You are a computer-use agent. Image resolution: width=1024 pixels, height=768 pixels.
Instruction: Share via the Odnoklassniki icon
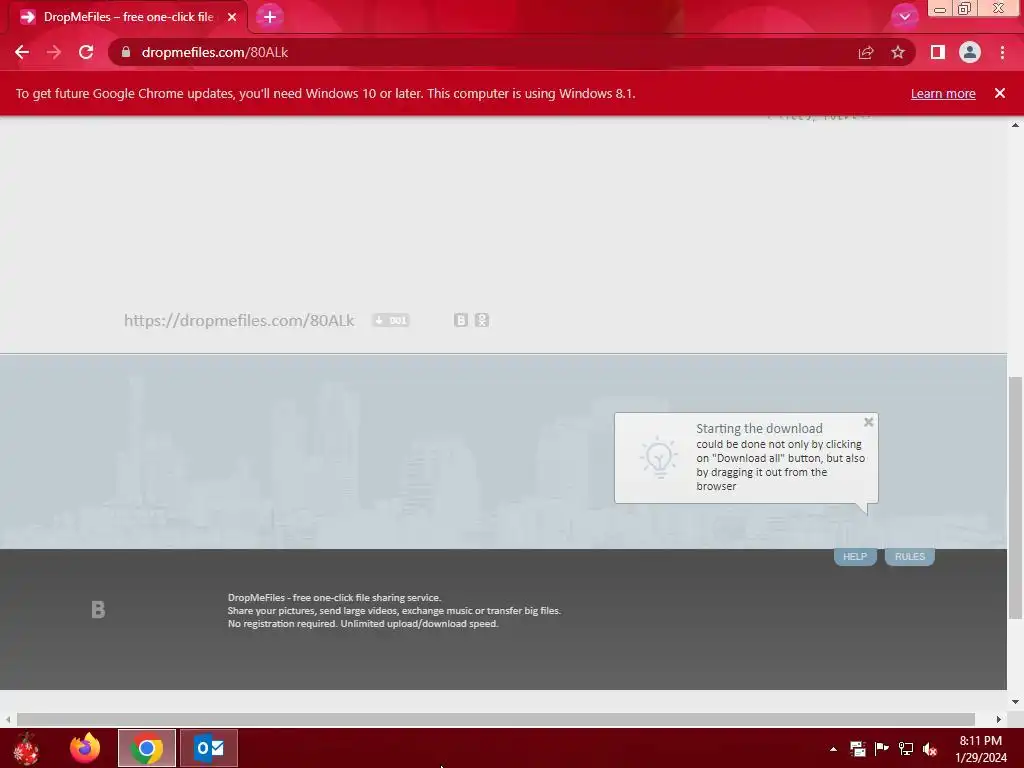tap(482, 320)
